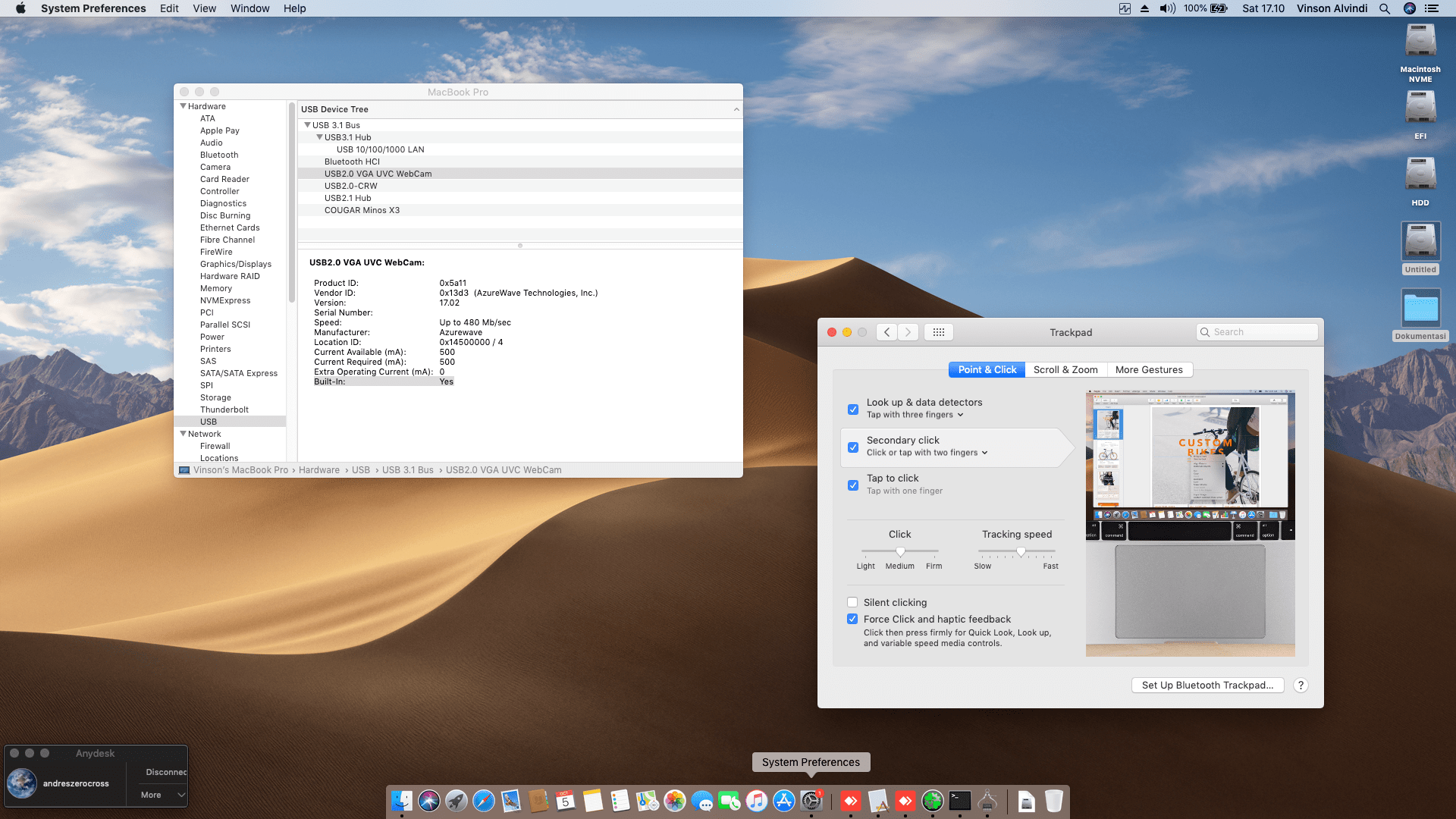
Task: Select Bluetooth HCI in the USB Device Tree
Action: tap(353, 161)
